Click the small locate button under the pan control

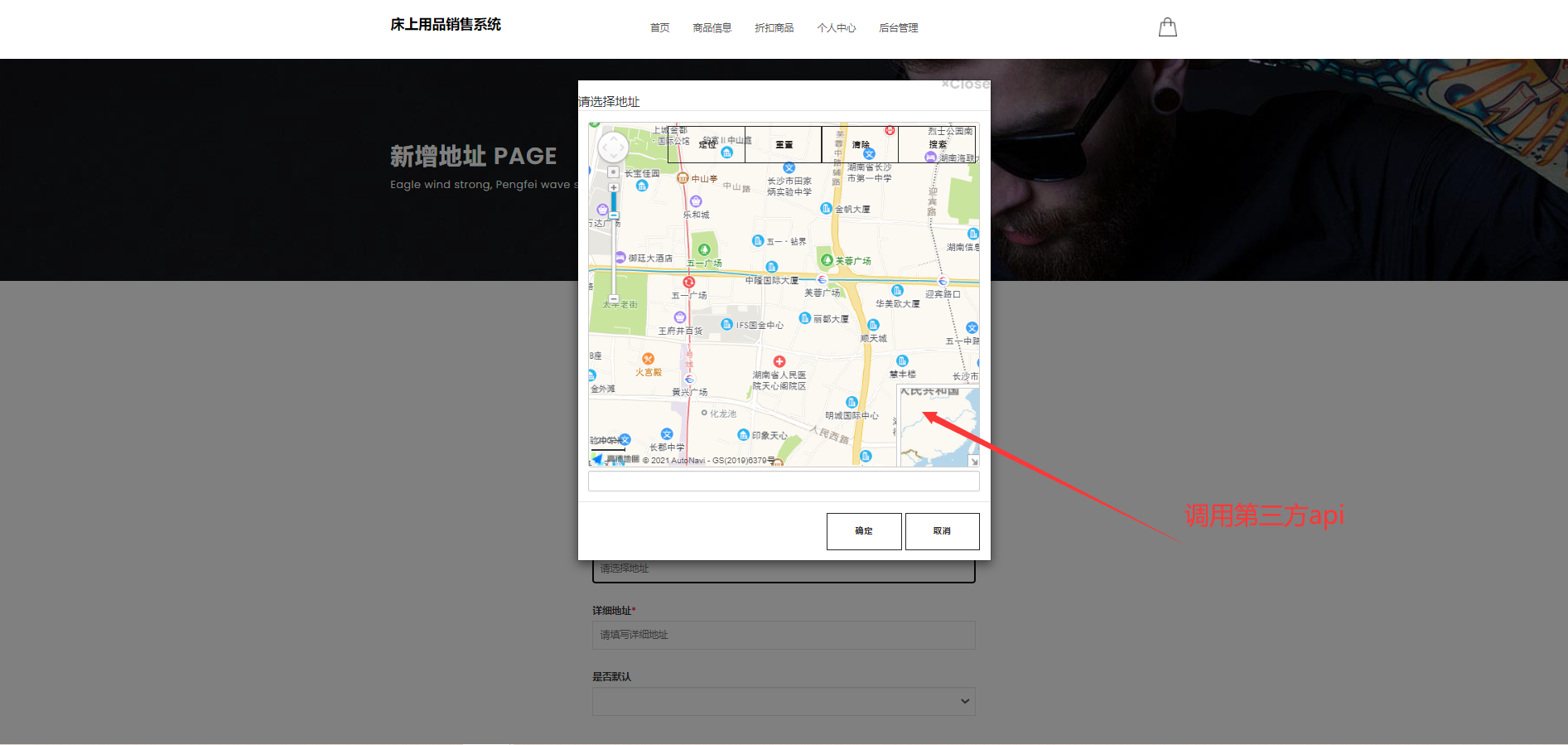click(x=613, y=172)
